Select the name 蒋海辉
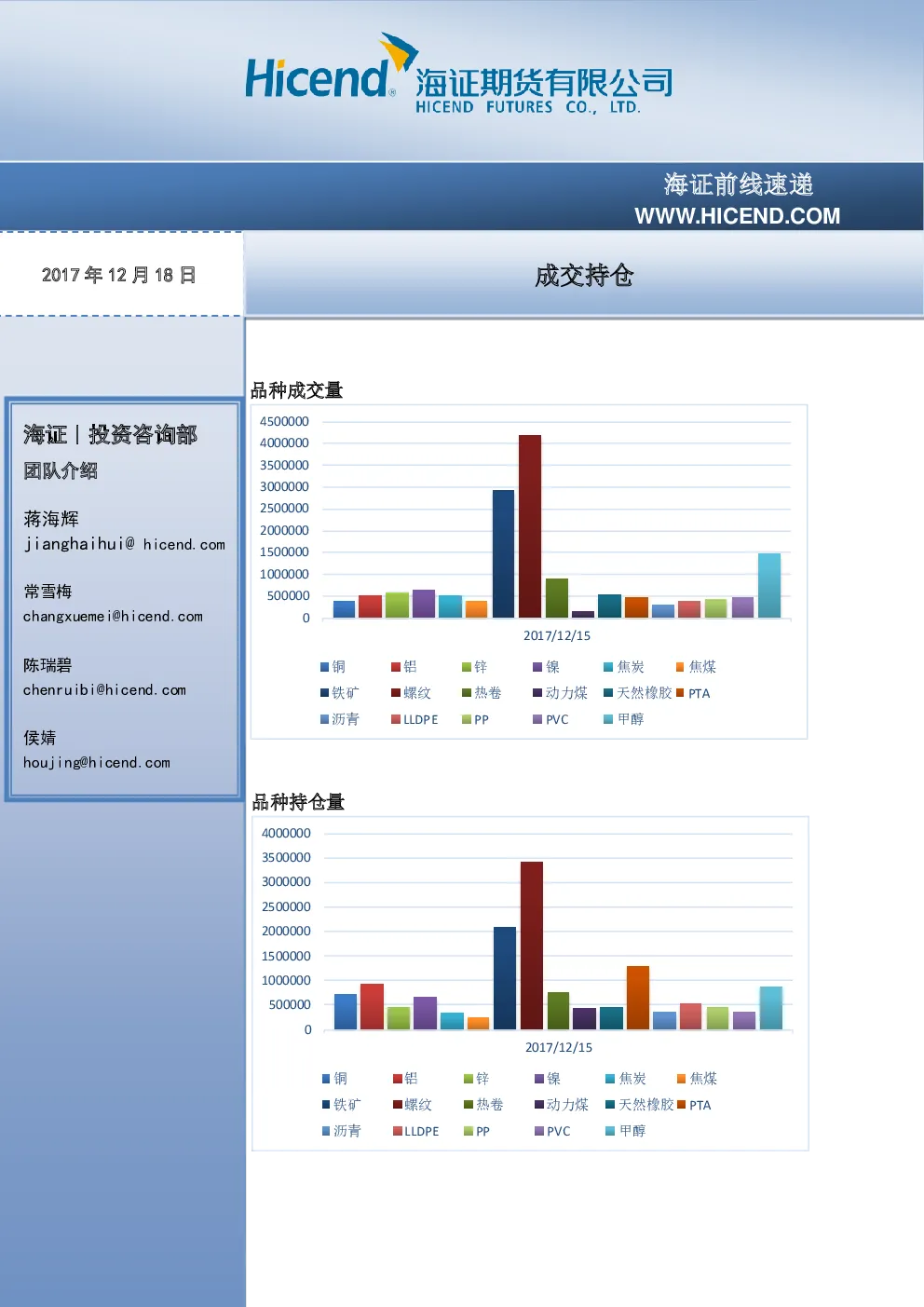 (x=51, y=519)
